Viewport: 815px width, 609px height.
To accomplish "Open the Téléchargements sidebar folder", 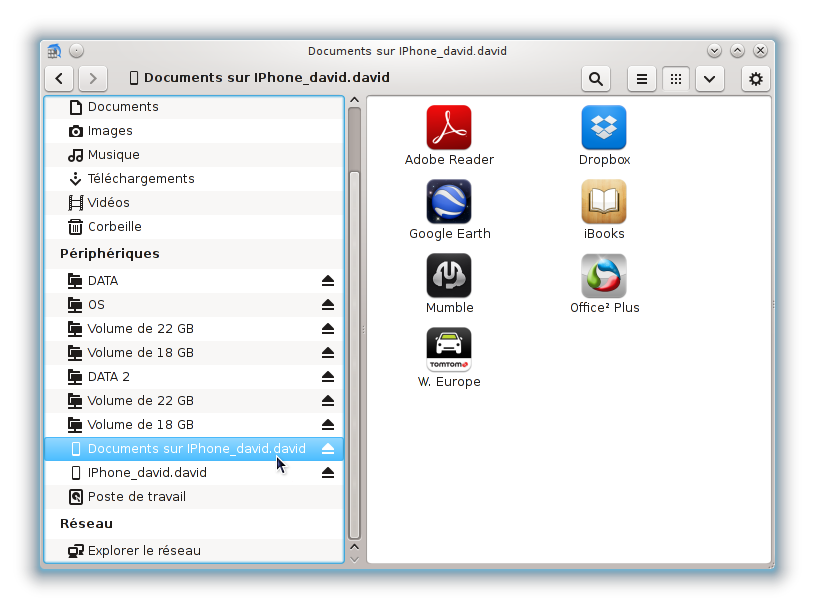I will [x=194, y=179].
